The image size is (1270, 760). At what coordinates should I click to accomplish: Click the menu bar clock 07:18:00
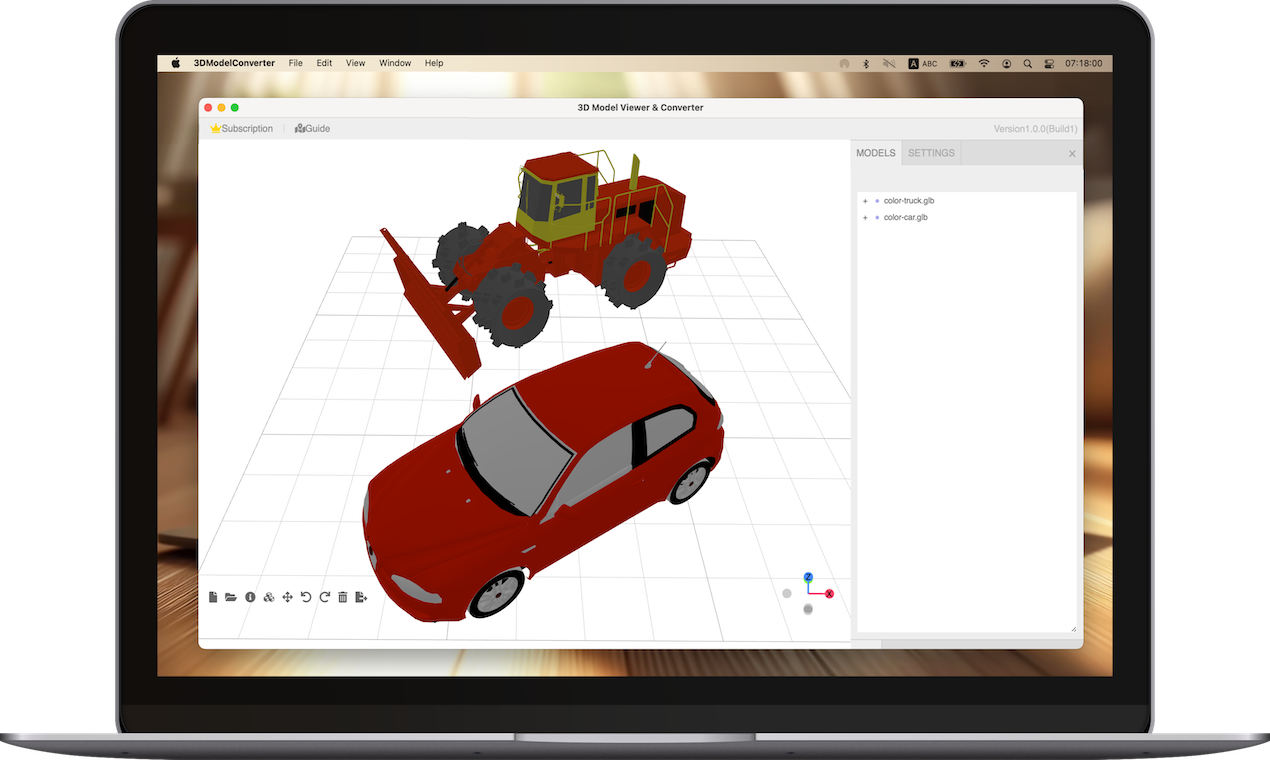(1084, 63)
